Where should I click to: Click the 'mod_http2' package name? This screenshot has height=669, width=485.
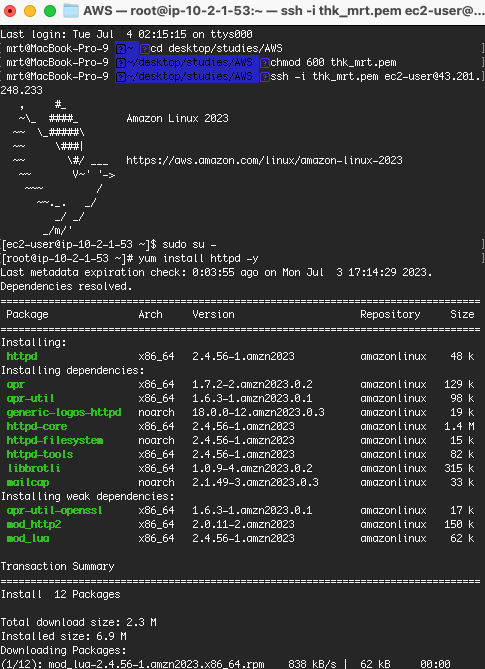(x=34, y=524)
